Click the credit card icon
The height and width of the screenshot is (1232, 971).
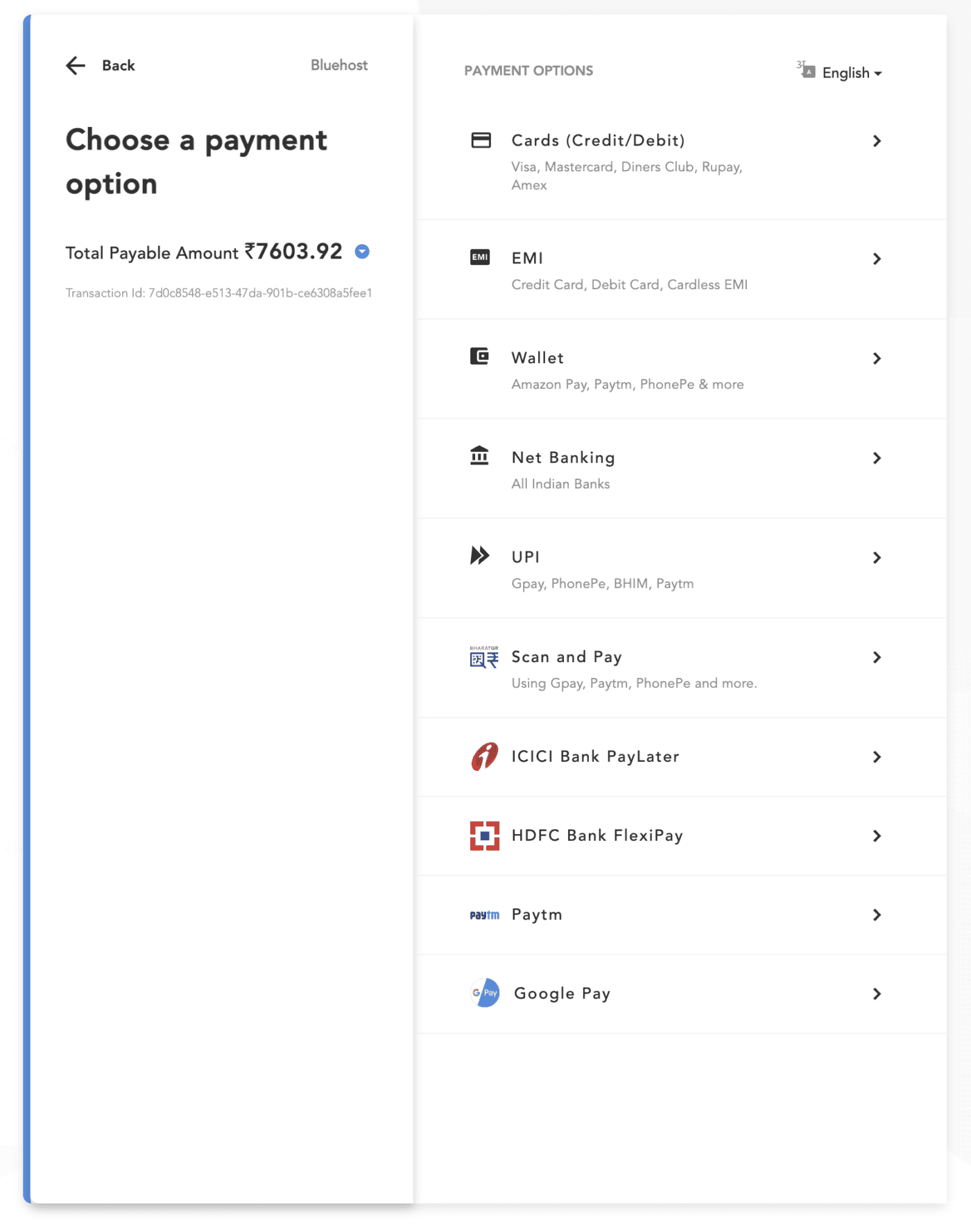point(481,140)
